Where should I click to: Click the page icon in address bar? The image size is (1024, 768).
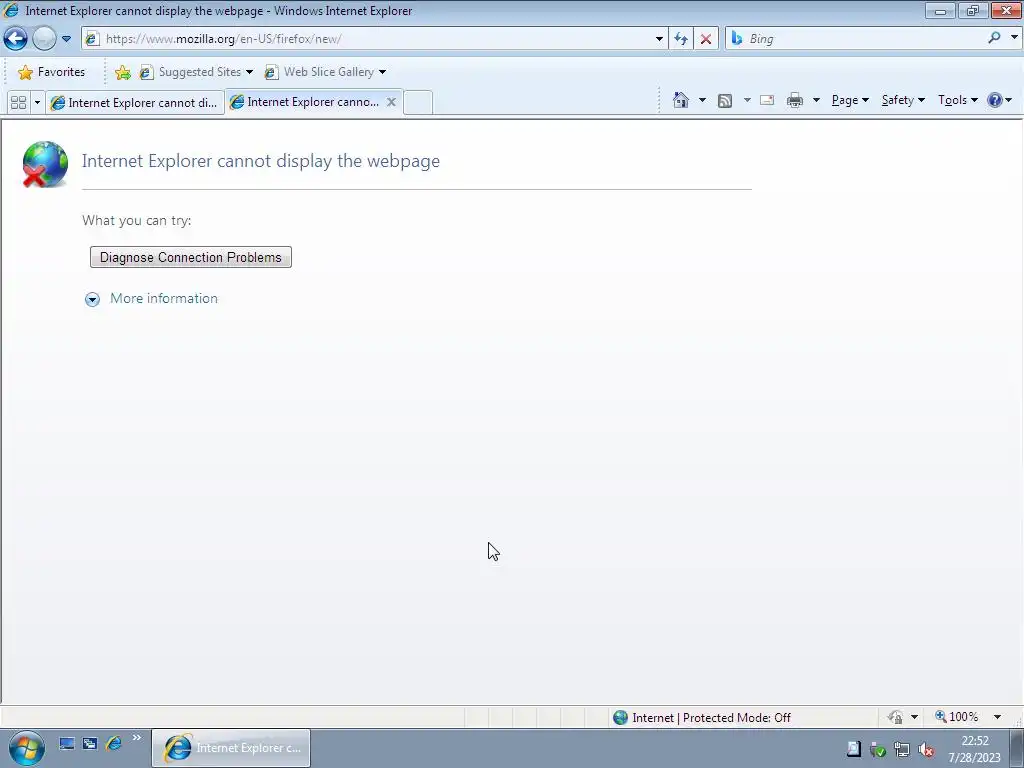(x=92, y=39)
